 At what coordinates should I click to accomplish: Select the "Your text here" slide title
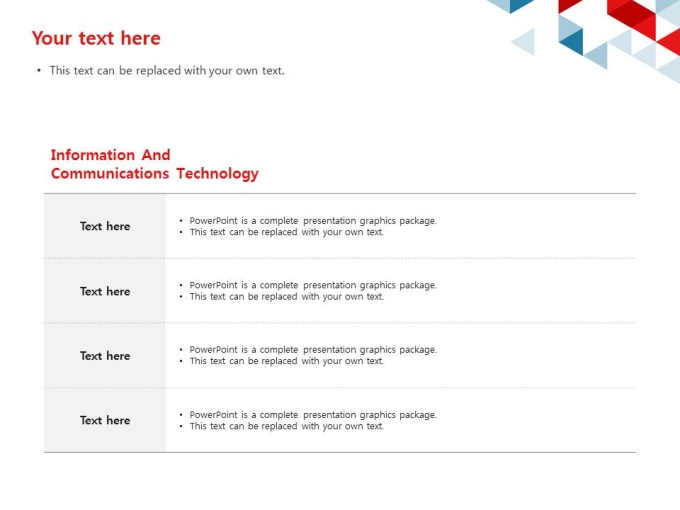pyautogui.click(x=96, y=38)
